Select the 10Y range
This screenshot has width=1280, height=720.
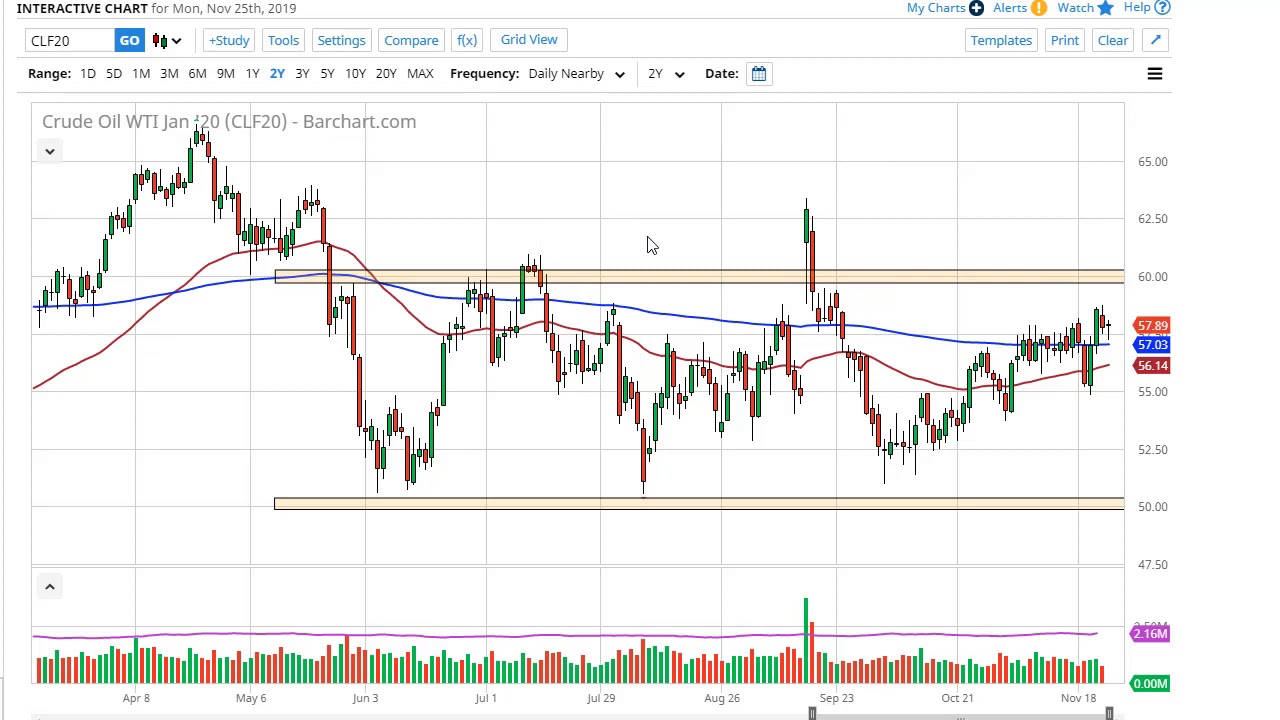355,73
